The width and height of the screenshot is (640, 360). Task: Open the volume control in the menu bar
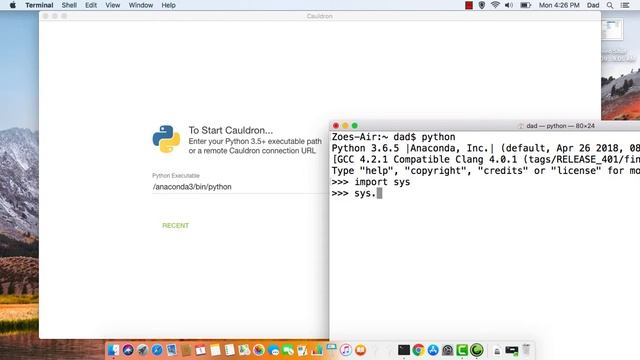509,5
